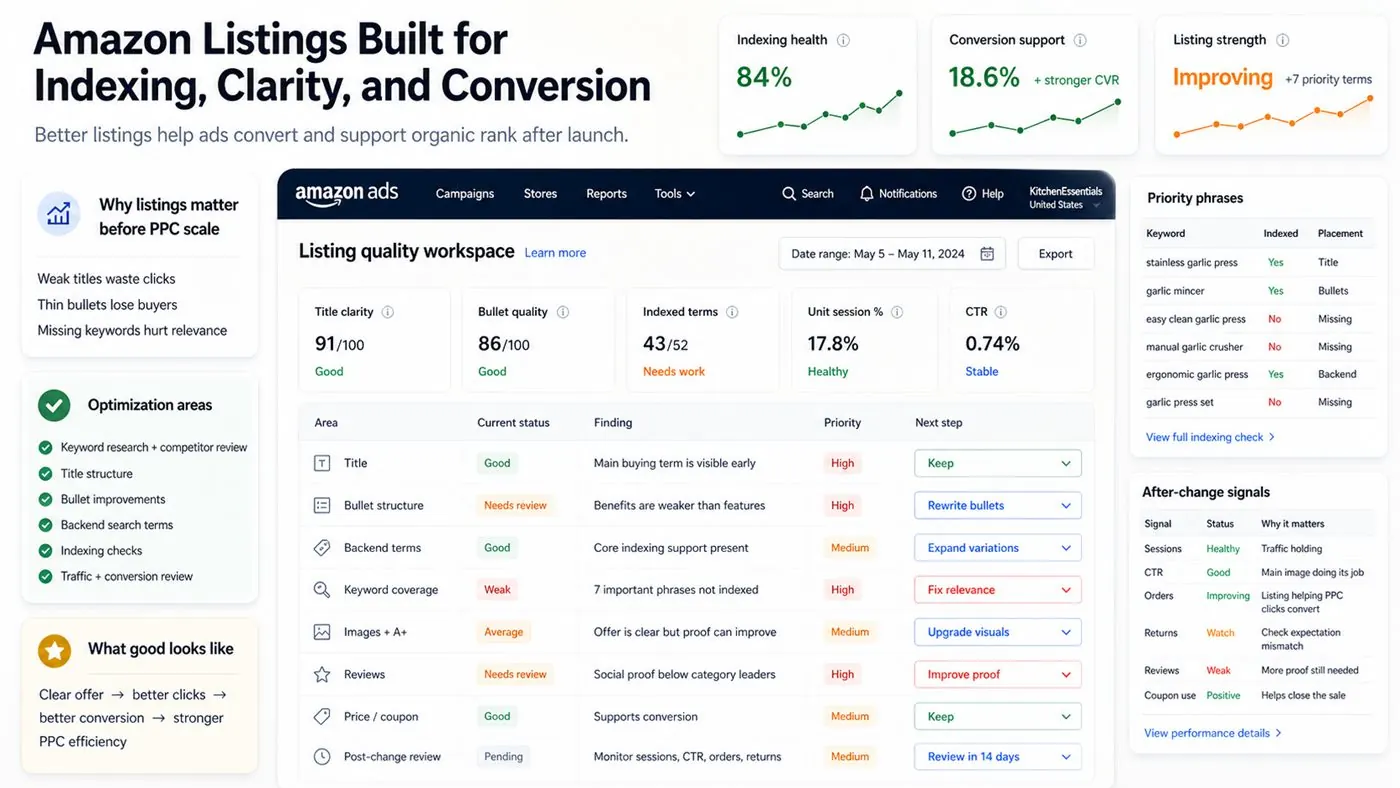Image resolution: width=1400 pixels, height=788 pixels.
Task: Follow the Learn more link
Action: point(555,253)
